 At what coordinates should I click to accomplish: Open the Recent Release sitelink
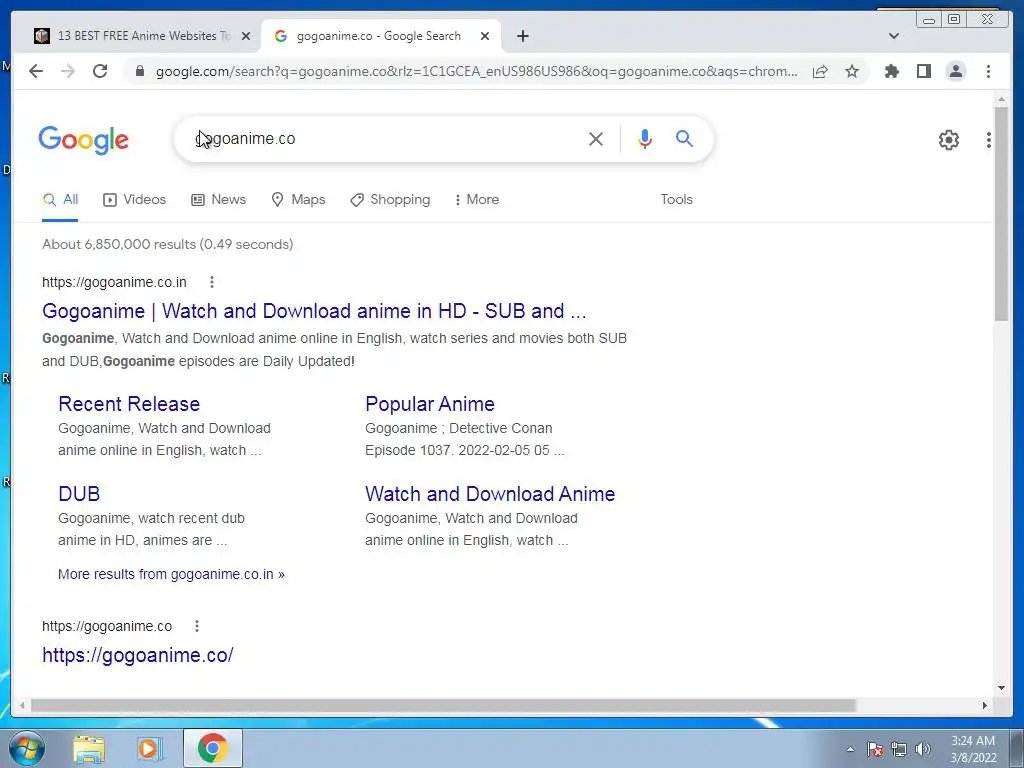click(129, 404)
